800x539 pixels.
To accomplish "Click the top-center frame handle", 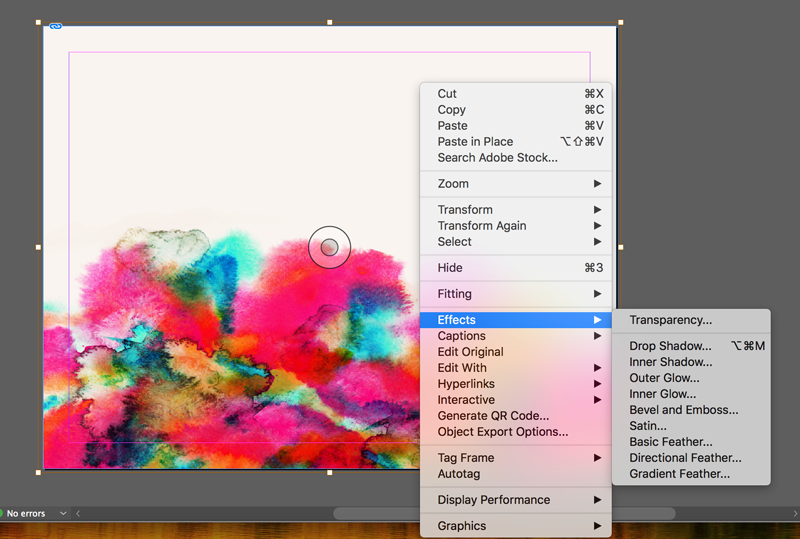I will [330, 22].
